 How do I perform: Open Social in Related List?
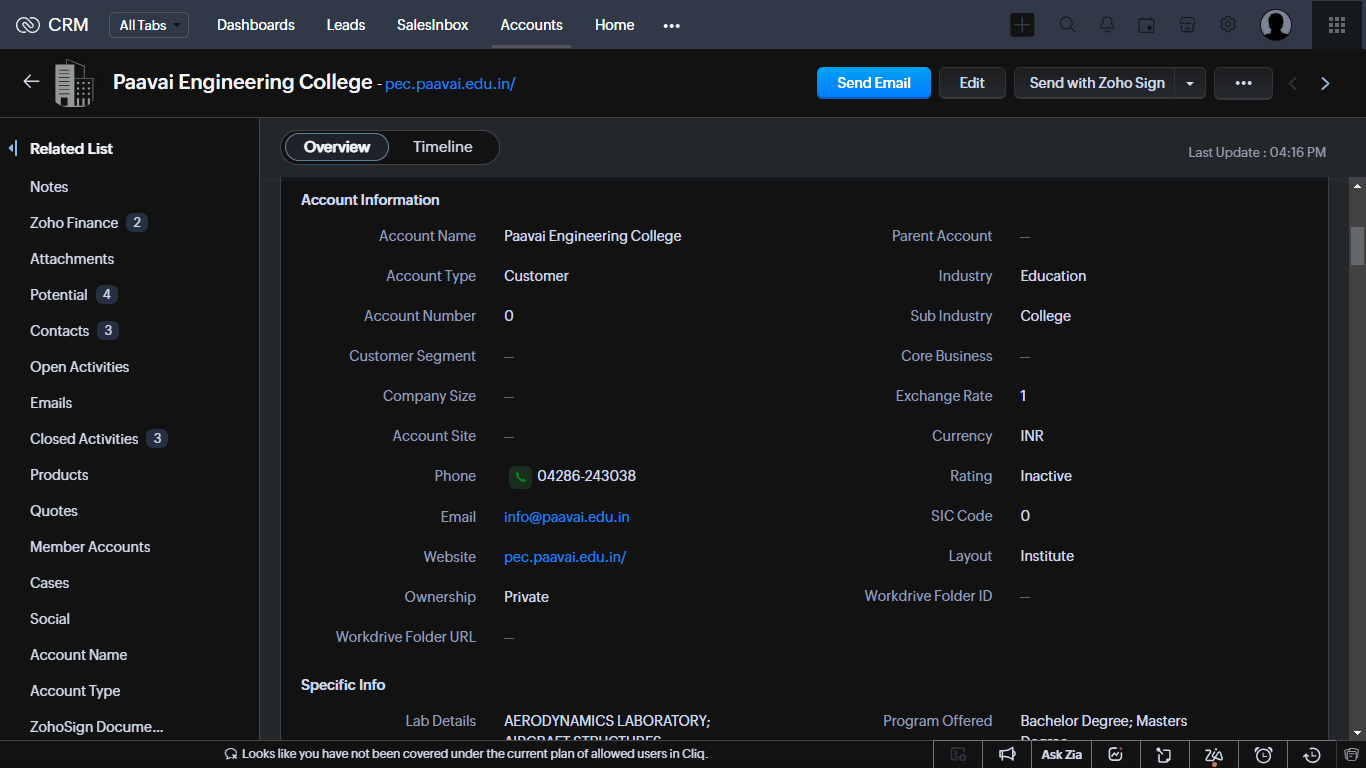50,619
